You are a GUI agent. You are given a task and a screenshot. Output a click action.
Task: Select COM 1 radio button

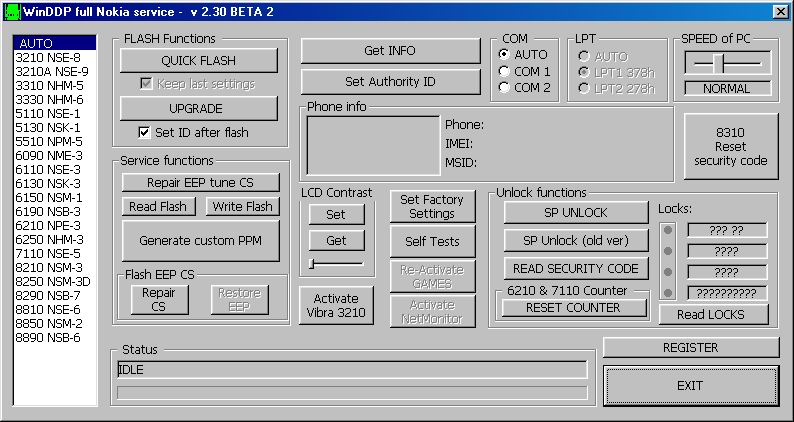(x=504, y=71)
